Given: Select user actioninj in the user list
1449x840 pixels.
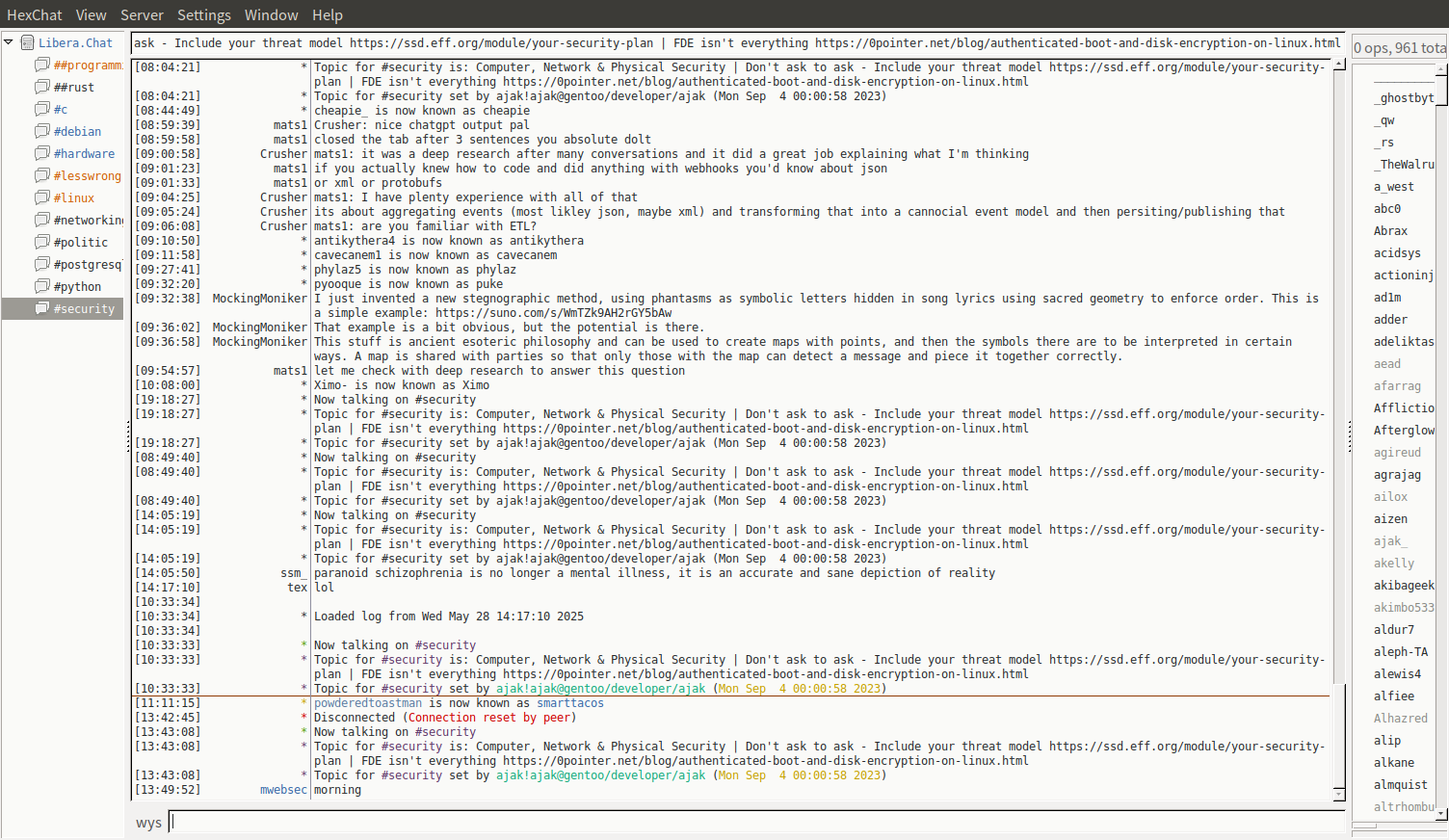Looking at the screenshot, I should [x=1404, y=276].
